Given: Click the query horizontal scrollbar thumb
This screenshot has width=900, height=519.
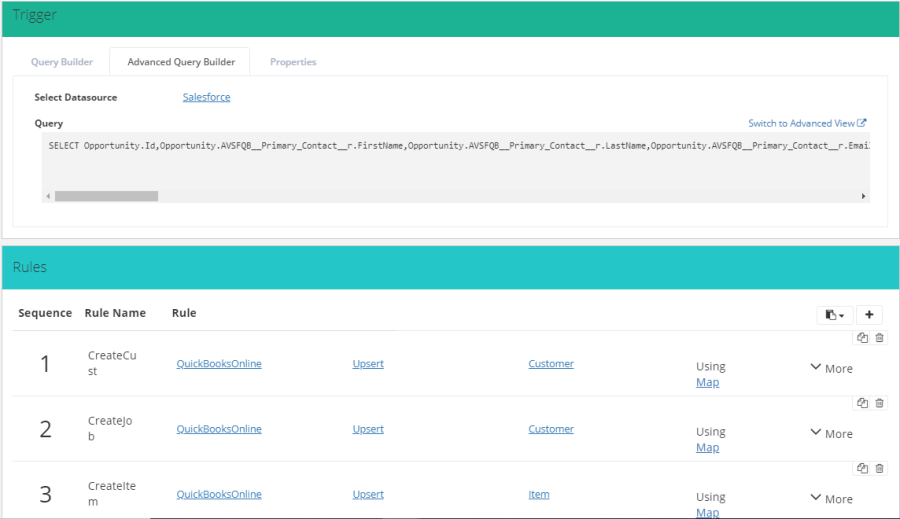Looking at the screenshot, I should (106, 197).
